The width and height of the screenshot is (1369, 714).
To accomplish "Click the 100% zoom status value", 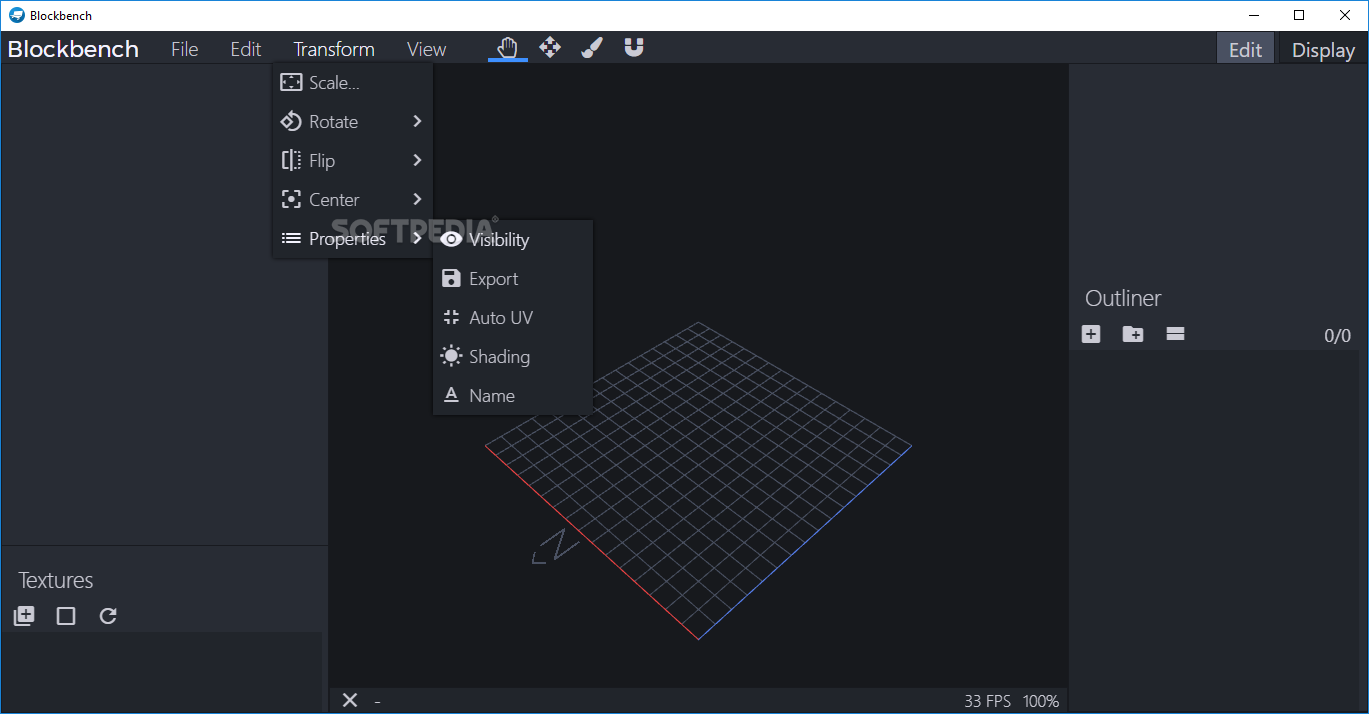I will [x=1041, y=701].
